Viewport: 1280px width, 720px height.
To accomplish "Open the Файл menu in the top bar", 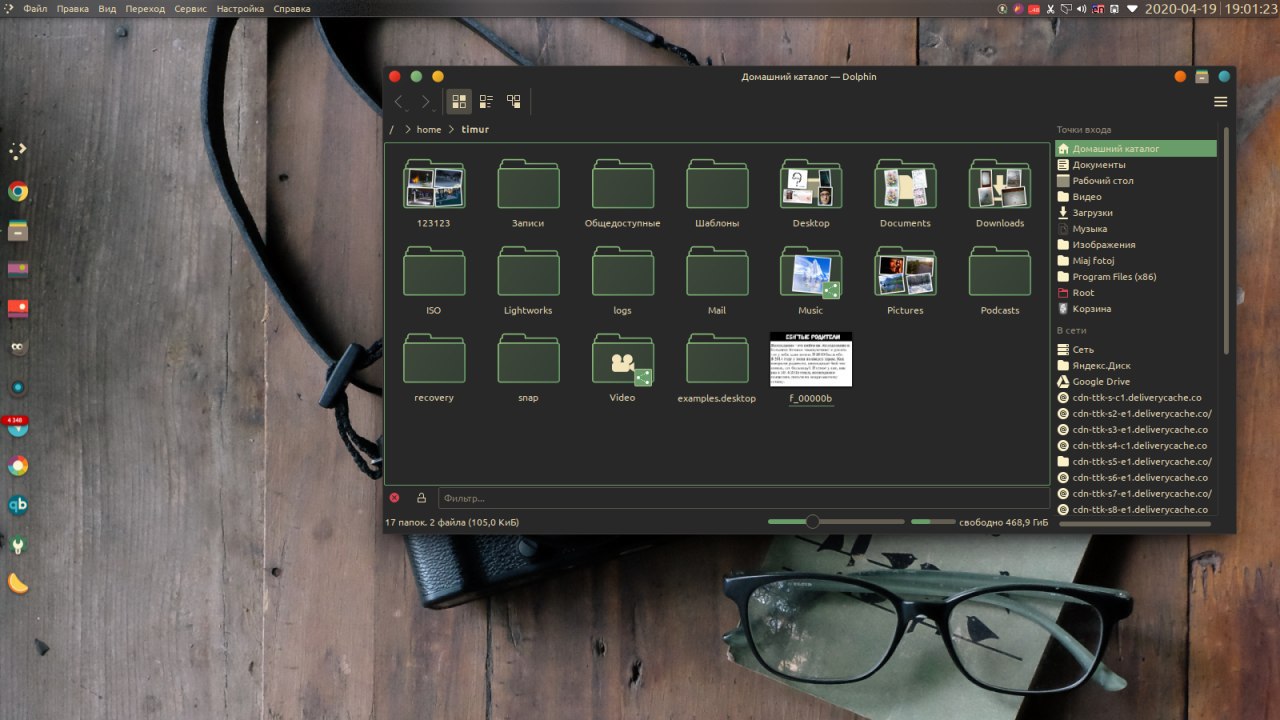I will [x=35, y=9].
